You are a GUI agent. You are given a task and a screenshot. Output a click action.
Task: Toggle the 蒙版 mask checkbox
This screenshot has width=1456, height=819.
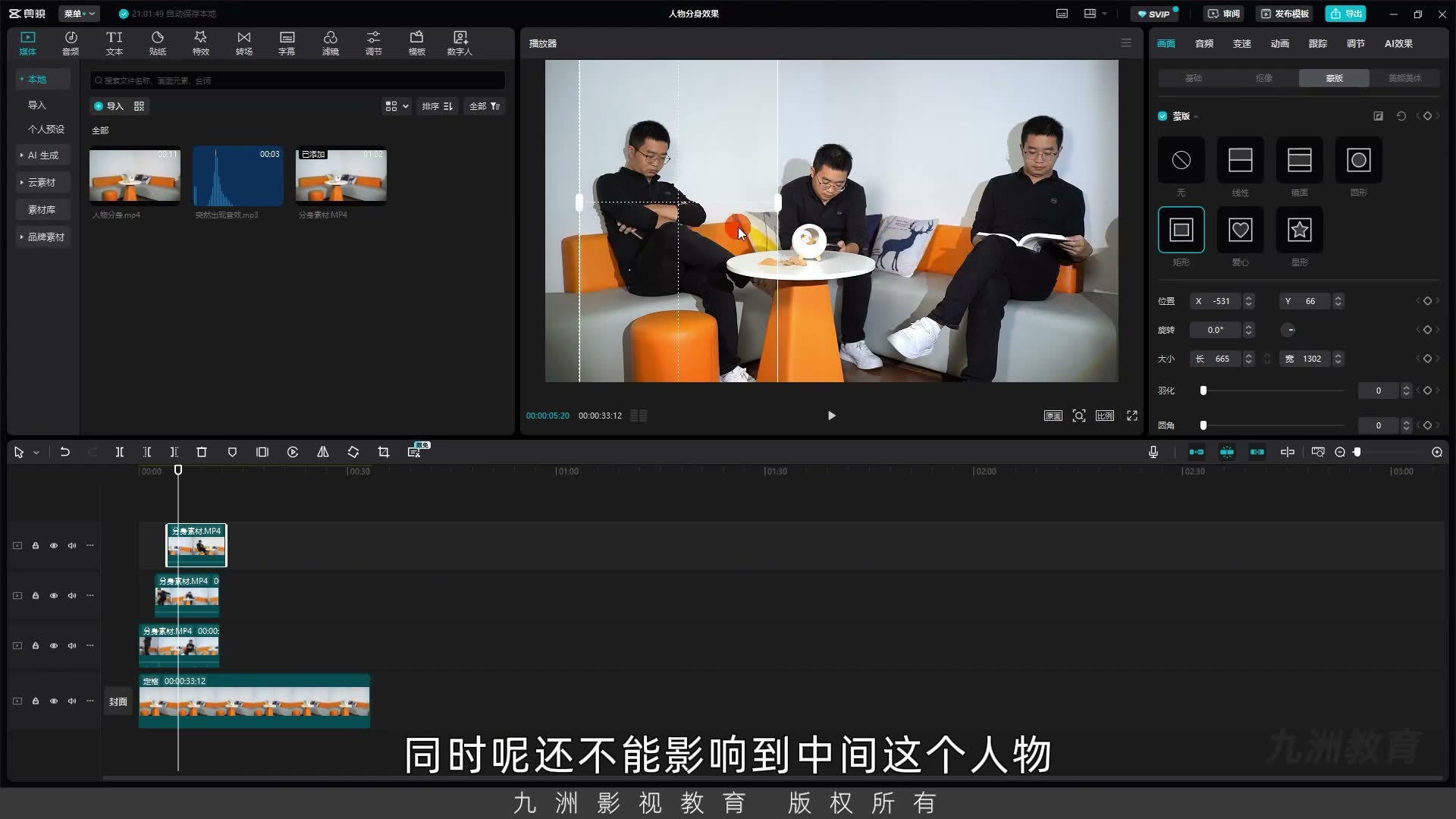click(x=1163, y=116)
